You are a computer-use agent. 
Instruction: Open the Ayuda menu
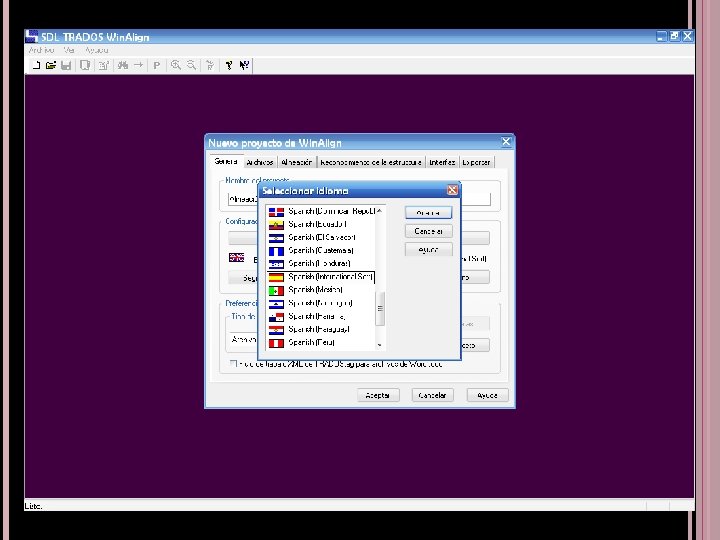[96, 50]
